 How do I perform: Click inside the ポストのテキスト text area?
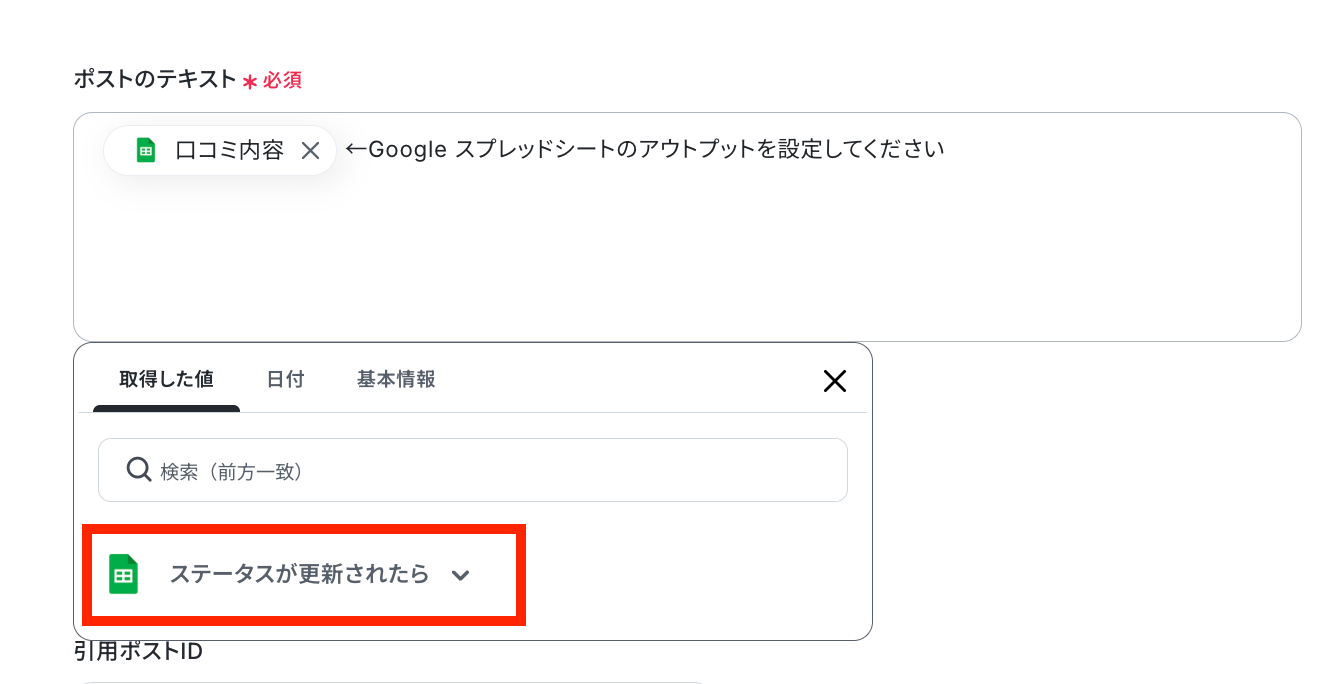click(687, 227)
